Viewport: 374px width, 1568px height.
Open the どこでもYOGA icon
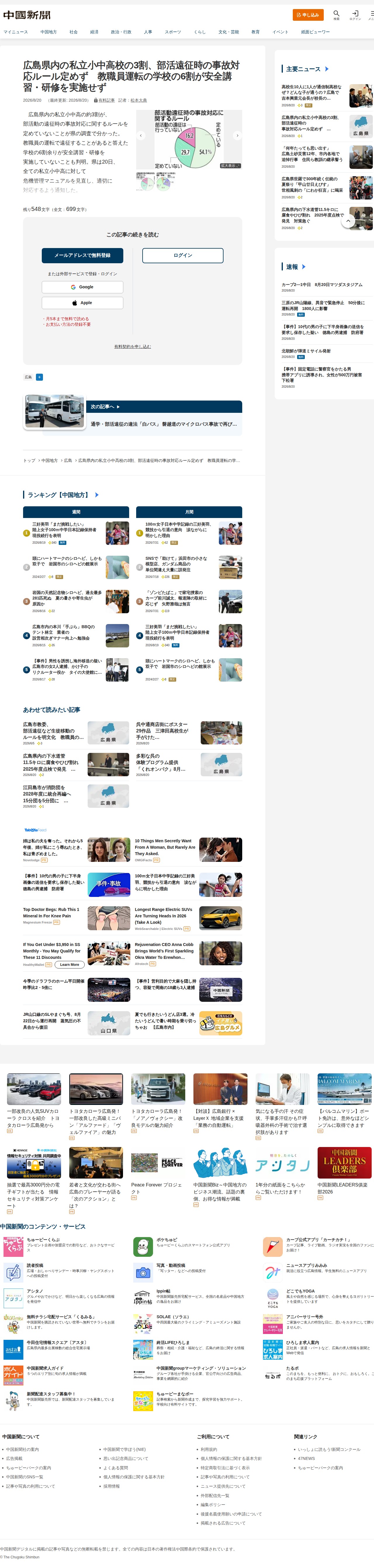(273, 1298)
